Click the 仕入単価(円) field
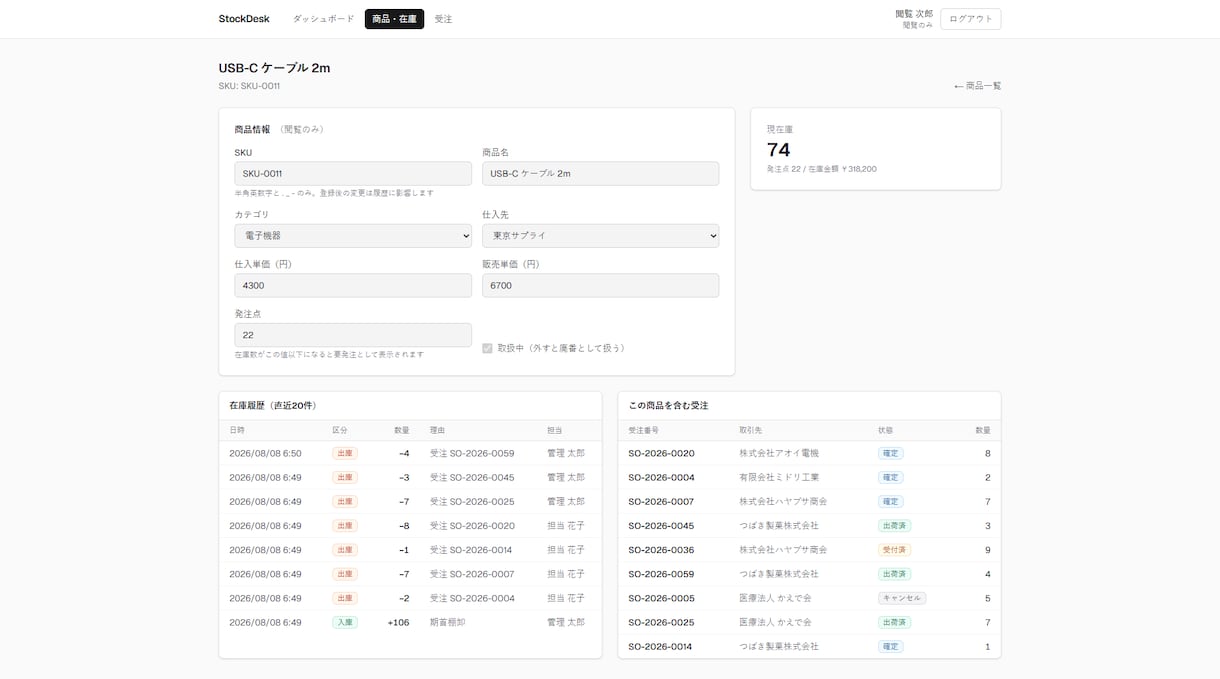The image size is (1220, 679). (353, 286)
